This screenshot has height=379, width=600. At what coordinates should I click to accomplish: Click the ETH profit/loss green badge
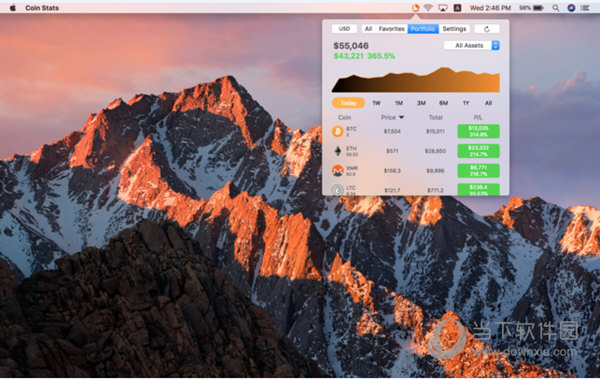(478, 151)
